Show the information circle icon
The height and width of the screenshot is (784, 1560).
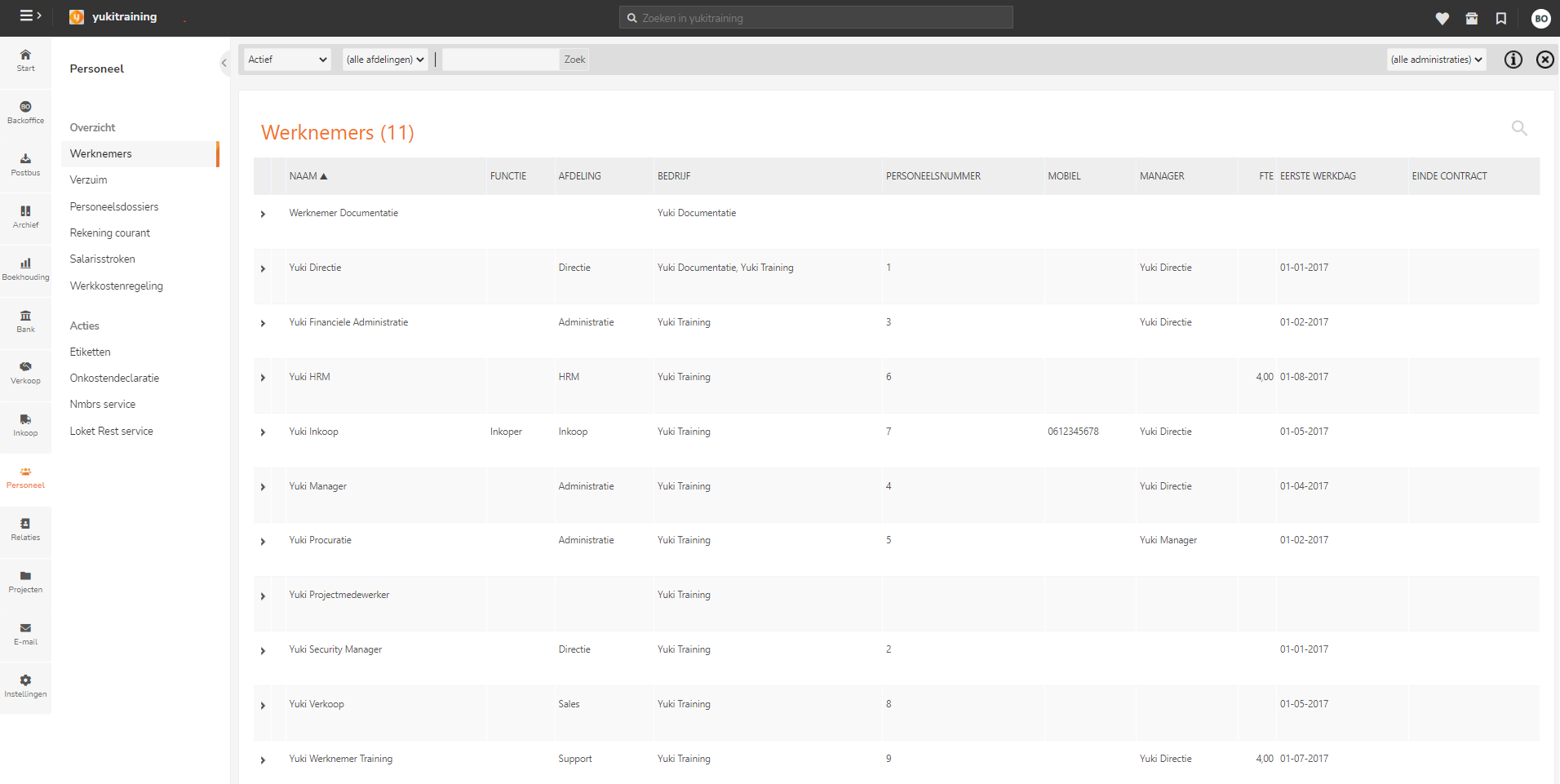pyautogui.click(x=1513, y=60)
